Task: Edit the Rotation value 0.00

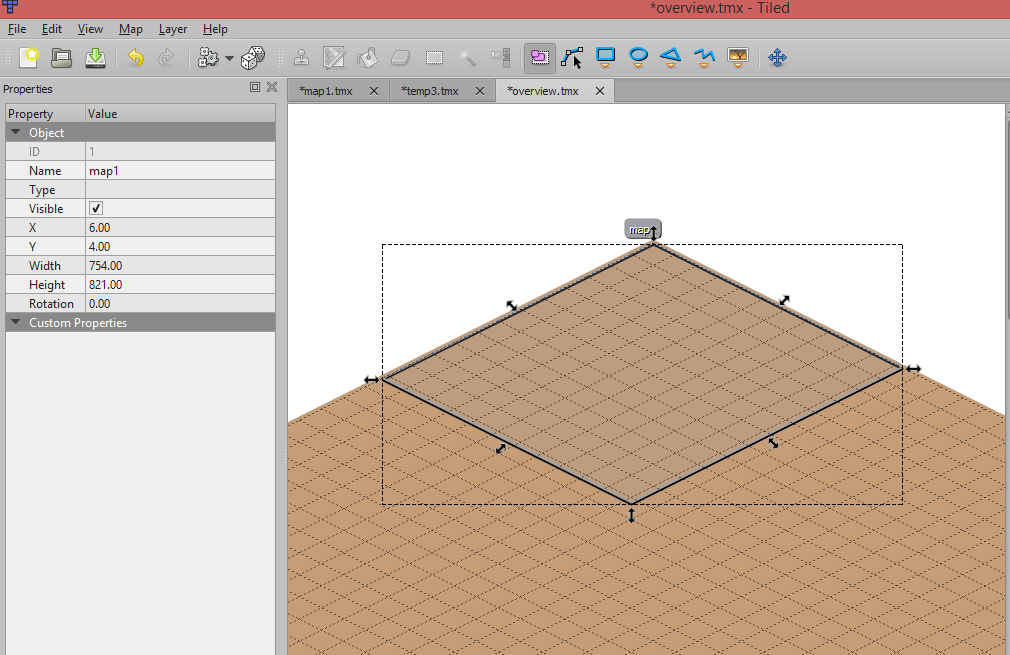Action: [180, 303]
